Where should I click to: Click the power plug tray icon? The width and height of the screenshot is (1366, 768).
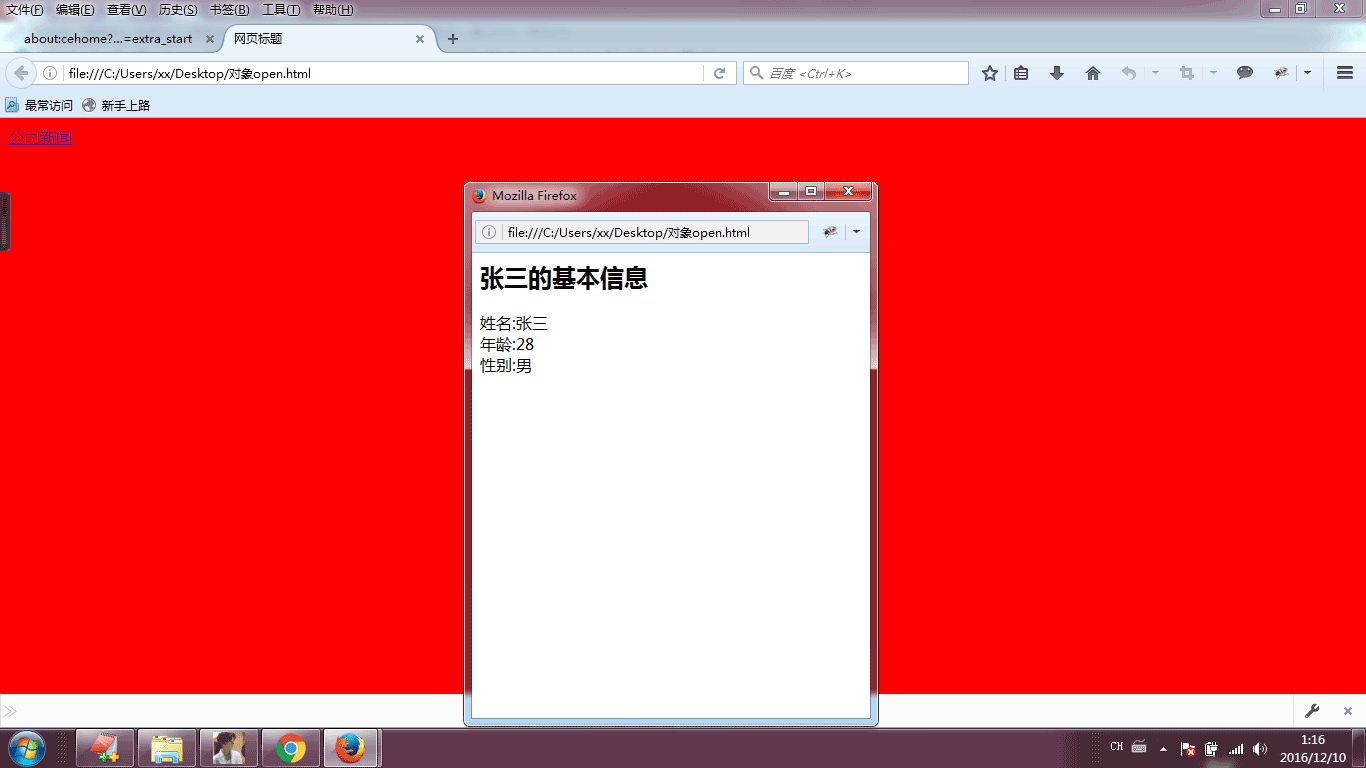tap(1211, 748)
